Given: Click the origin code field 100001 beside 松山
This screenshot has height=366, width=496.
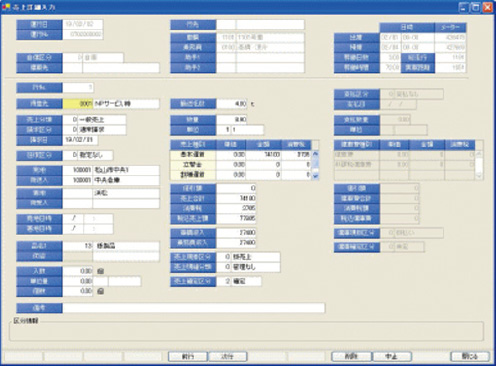Looking at the screenshot, I should point(77,170).
